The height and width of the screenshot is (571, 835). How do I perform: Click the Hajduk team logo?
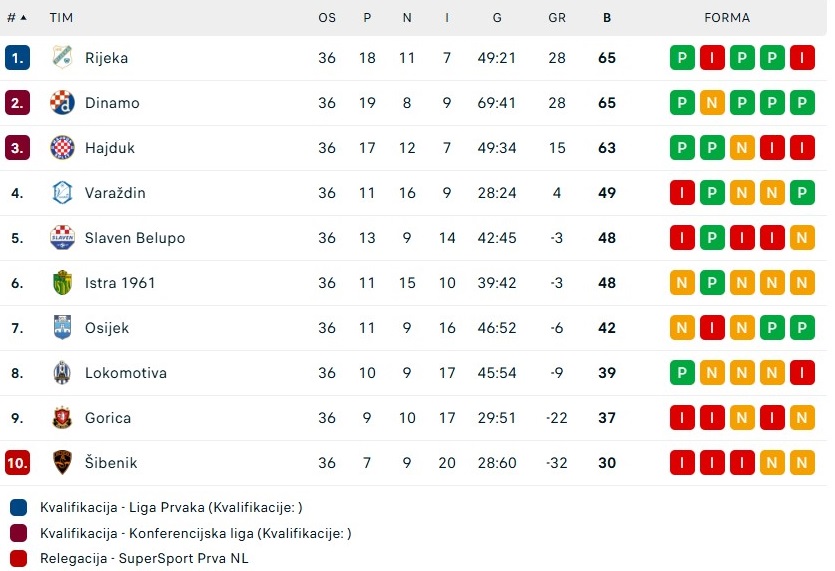tap(62, 148)
